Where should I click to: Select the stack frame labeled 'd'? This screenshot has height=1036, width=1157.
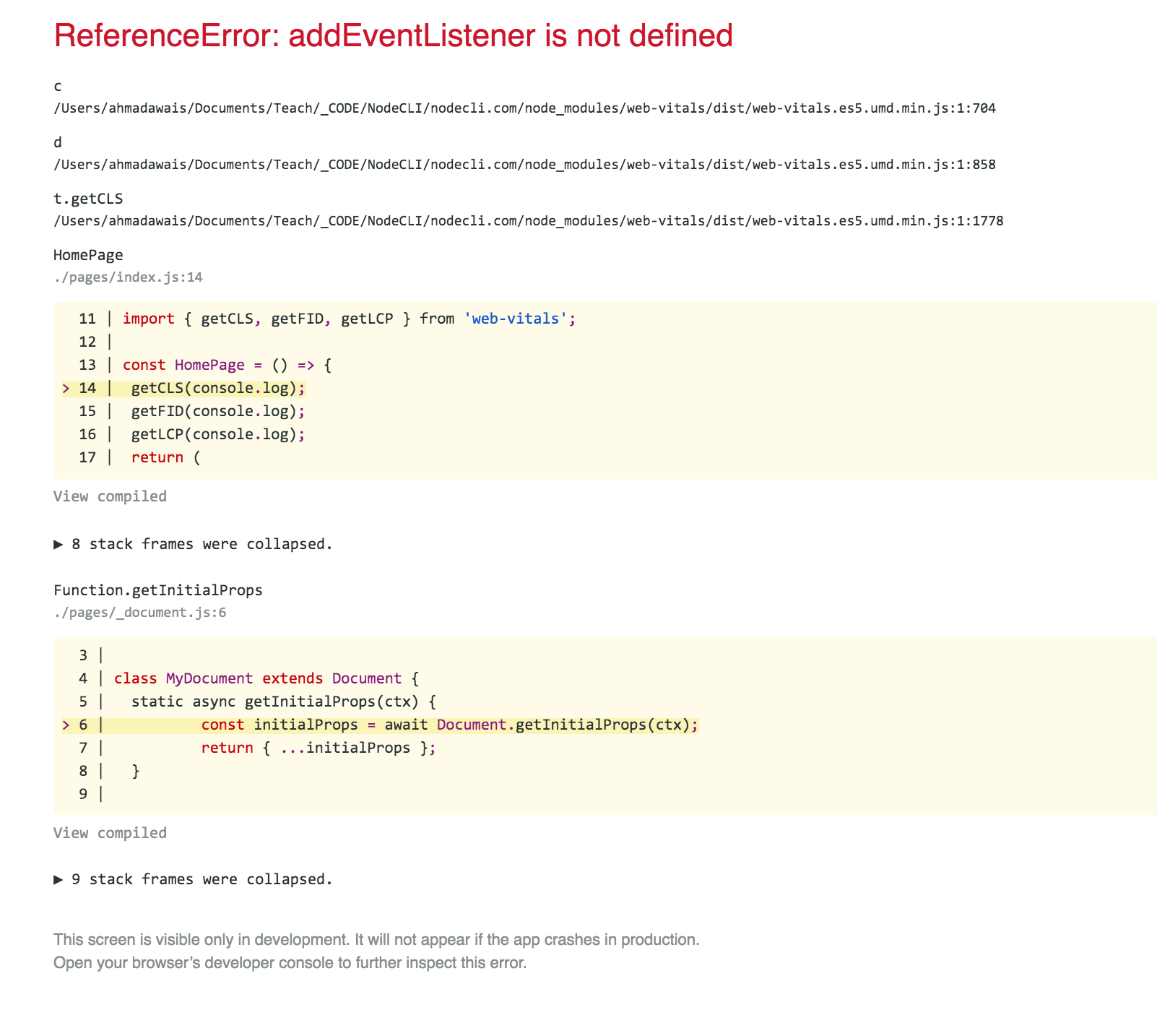coord(58,142)
